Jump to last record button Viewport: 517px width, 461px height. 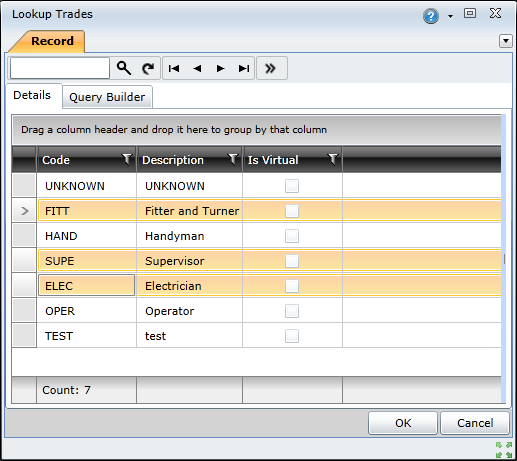pyautogui.click(x=244, y=68)
